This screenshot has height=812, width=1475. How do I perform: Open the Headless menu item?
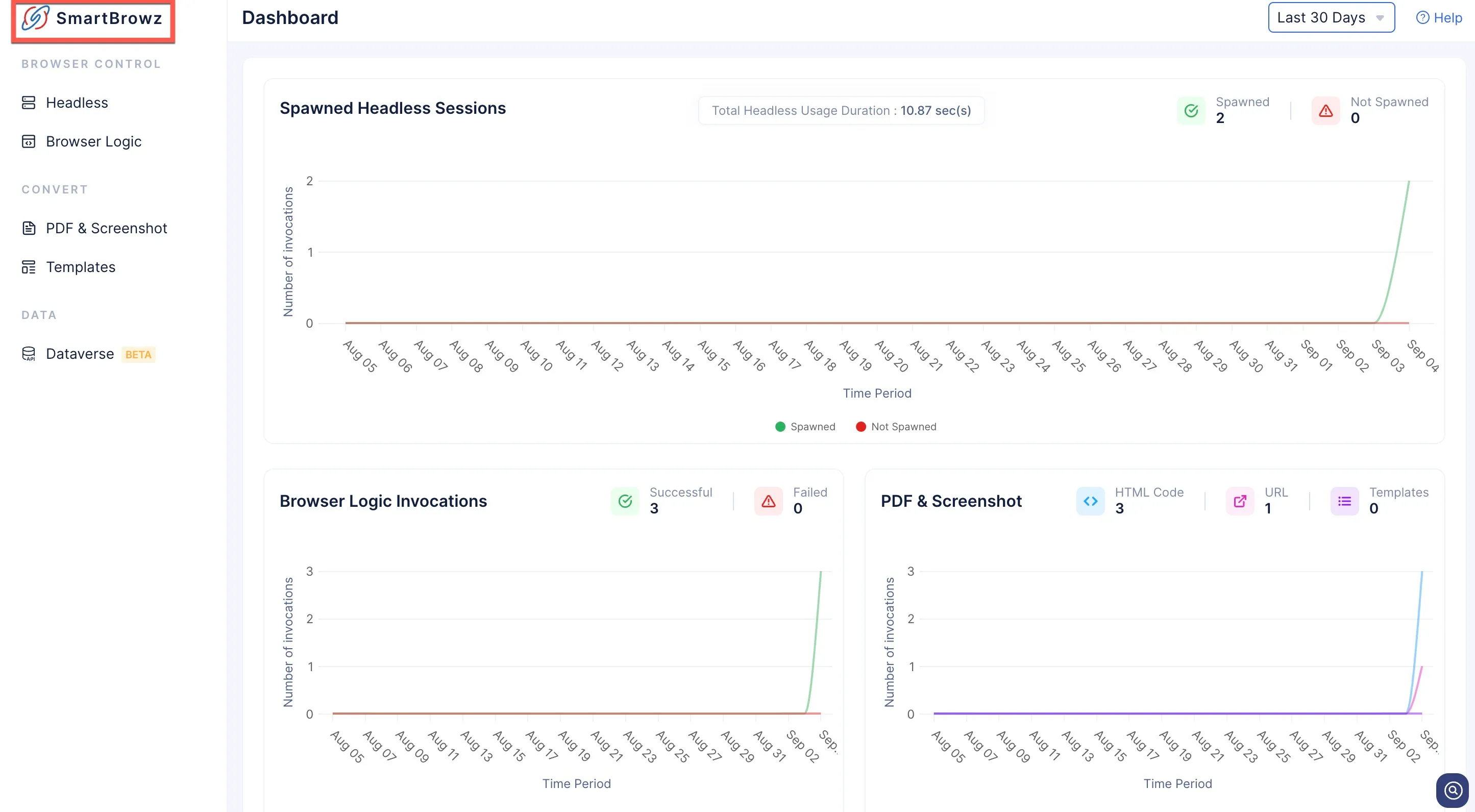(77, 103)
